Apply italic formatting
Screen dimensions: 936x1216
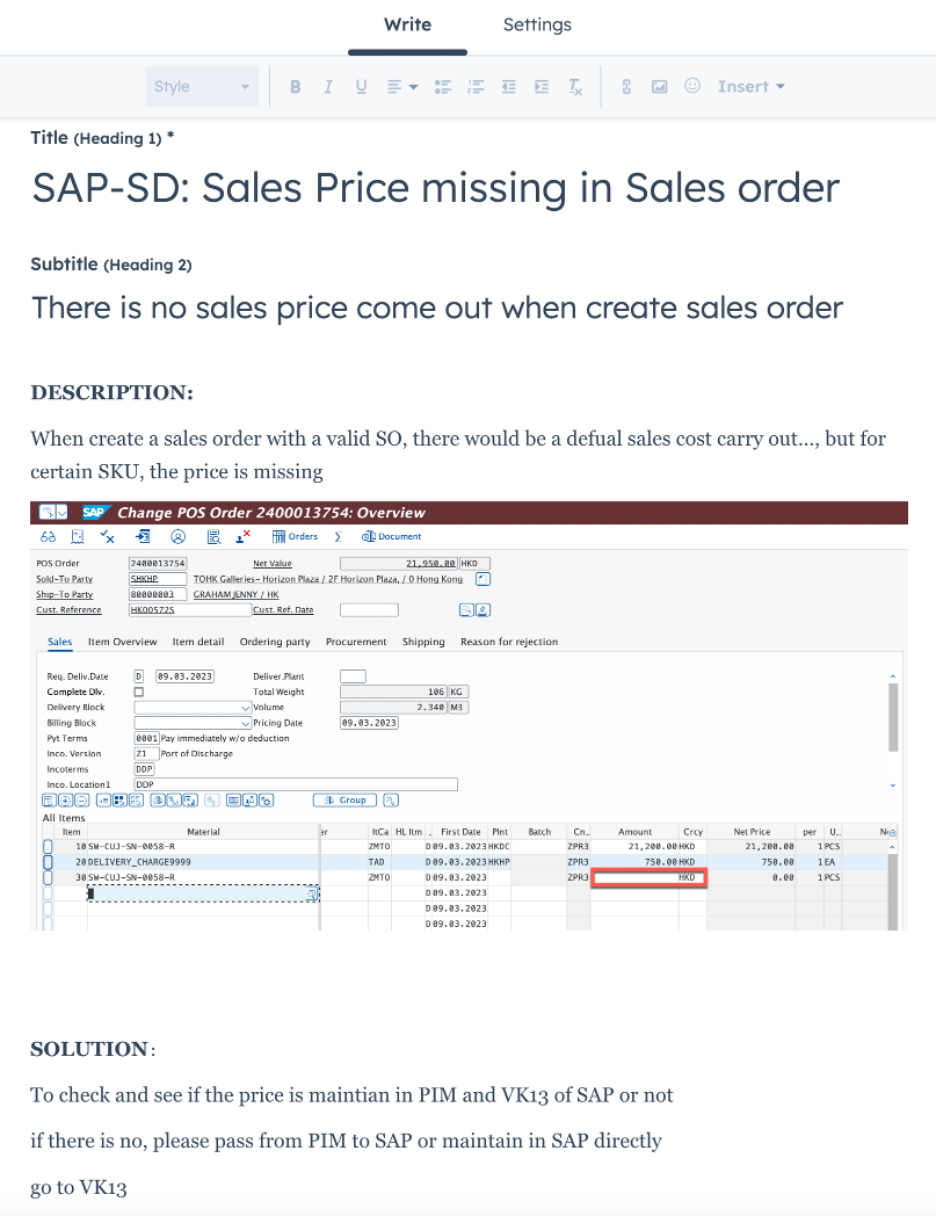(327, 87)
